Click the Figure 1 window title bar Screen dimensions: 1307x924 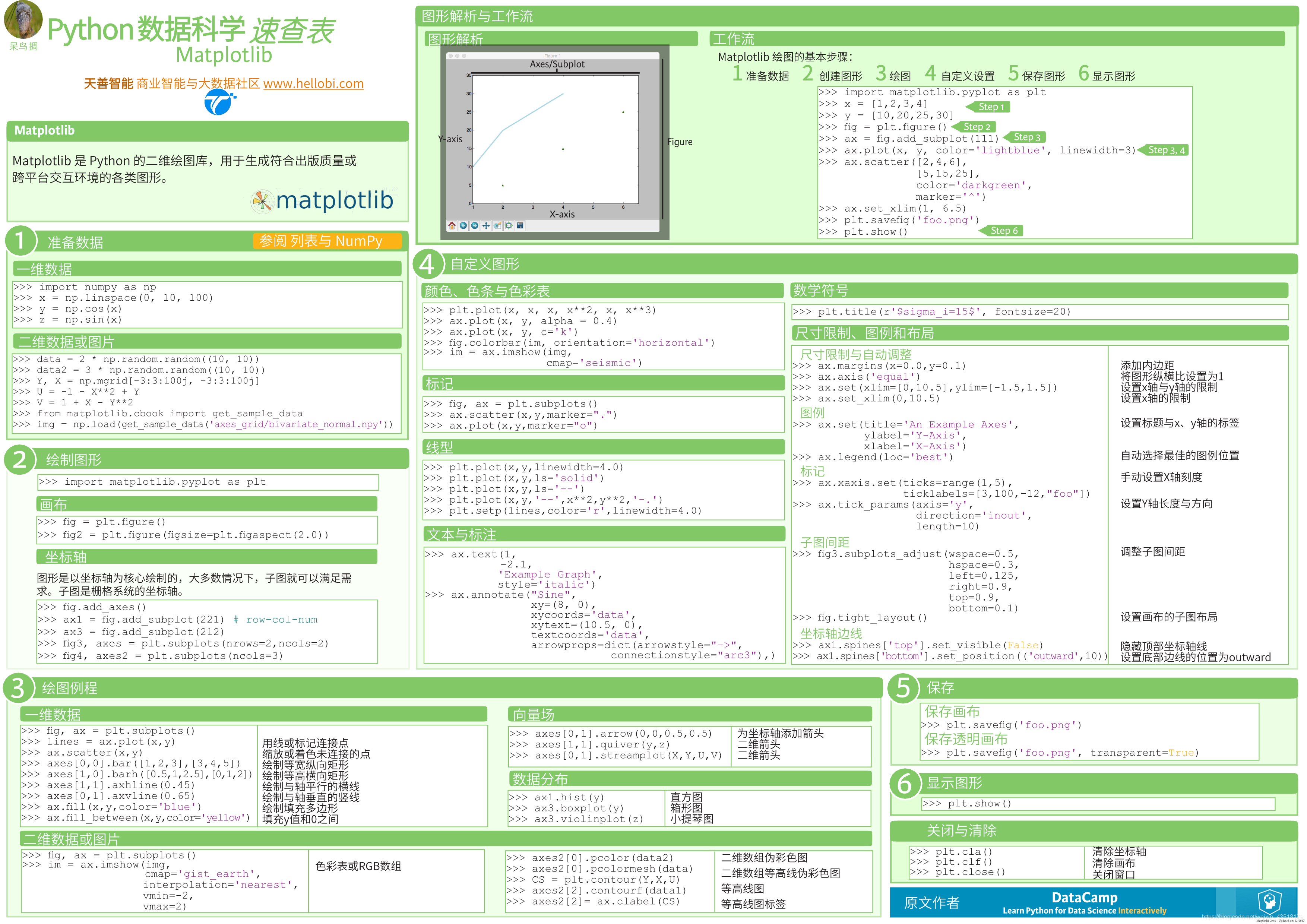click(552, 56)
